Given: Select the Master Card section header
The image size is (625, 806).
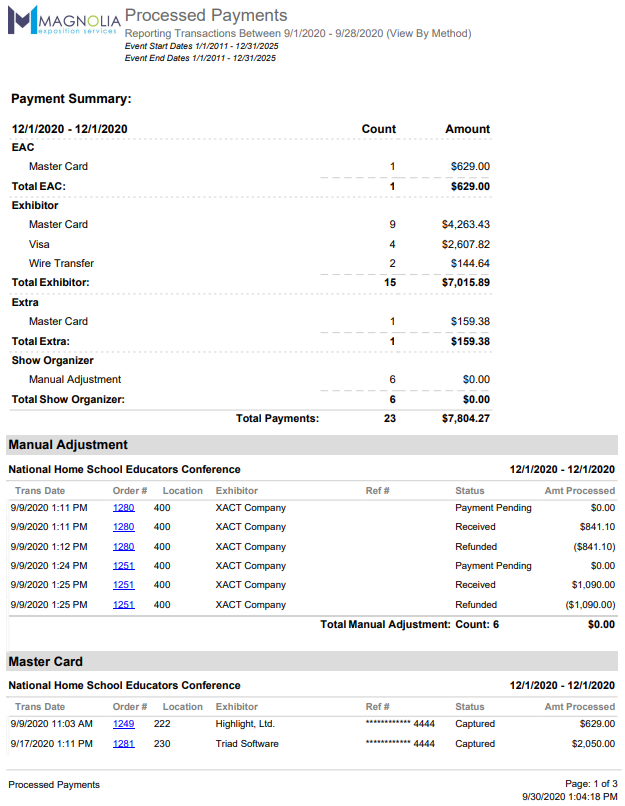Looking at the screenshot, I should (x=46, y=662).
